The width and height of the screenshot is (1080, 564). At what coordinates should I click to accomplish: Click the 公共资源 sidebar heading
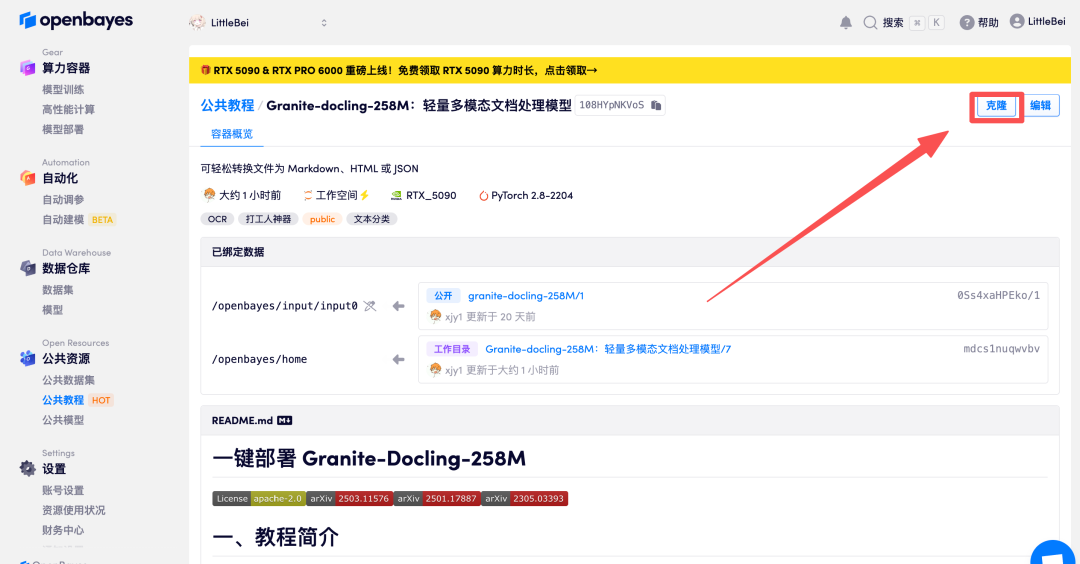pyautogui.click(x=66, y=358)
